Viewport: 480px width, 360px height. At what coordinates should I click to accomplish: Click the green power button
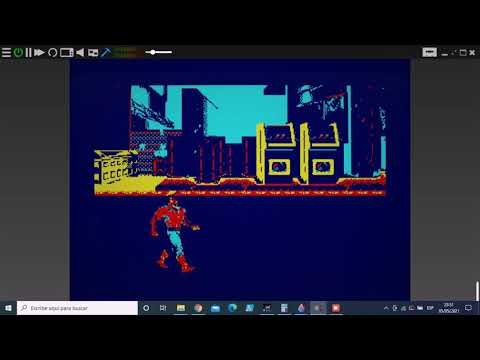tap(18, 53)
